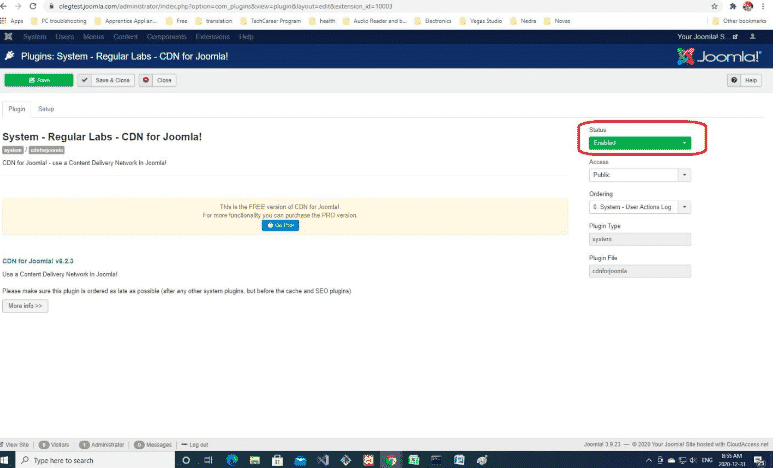
Task: Click the Messages counter in footer
Action: click(x=153, y=445)
